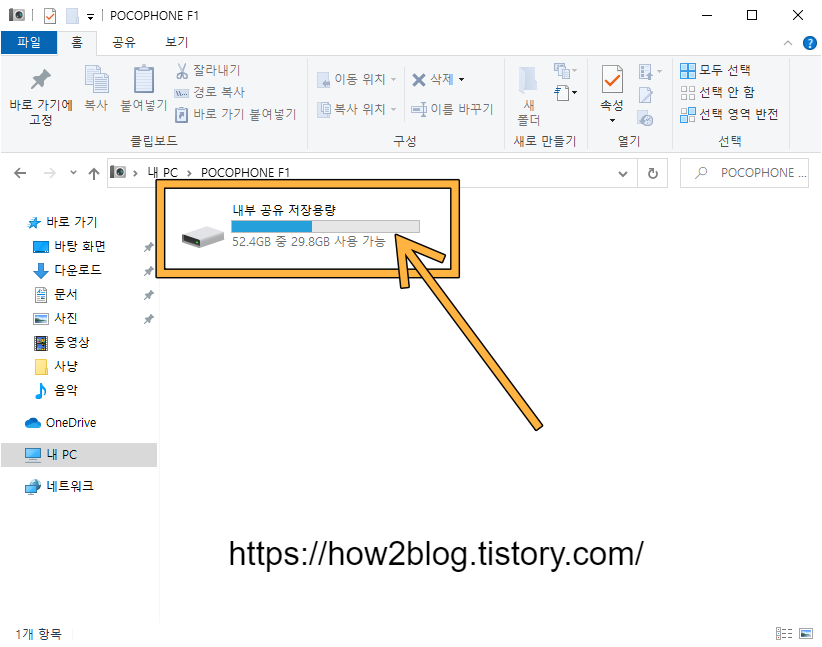
Task: Click Select all (모두 선택)
Action: 715,70
